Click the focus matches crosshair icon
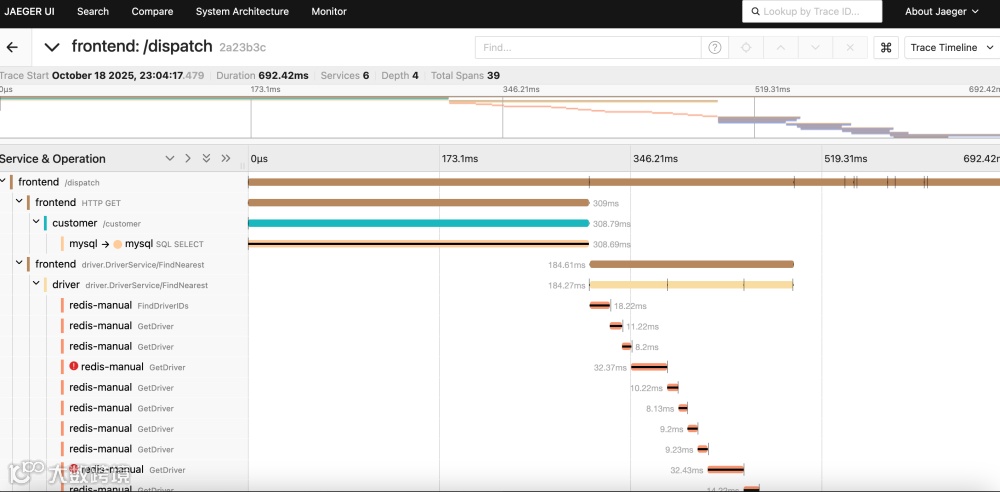Image resolution: width=1000 pixels, height=492 pixels. (x=746, y=47)
